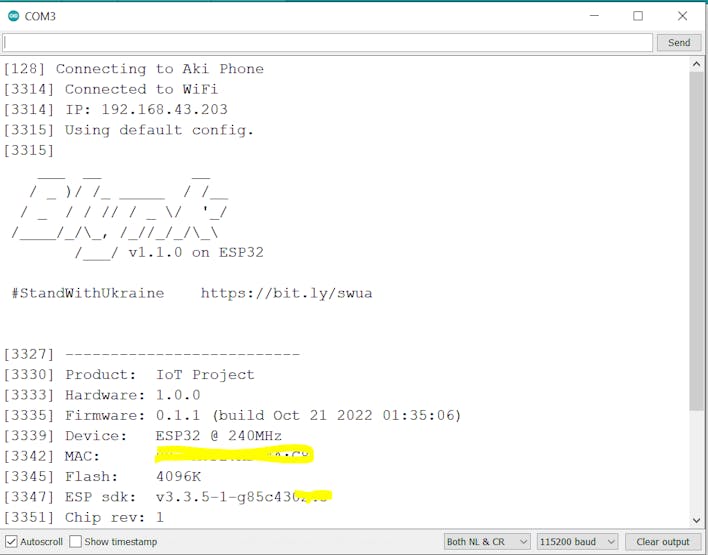
Task: Open the 115200 baud rate dropdown
Action: [x=578, y=541]
